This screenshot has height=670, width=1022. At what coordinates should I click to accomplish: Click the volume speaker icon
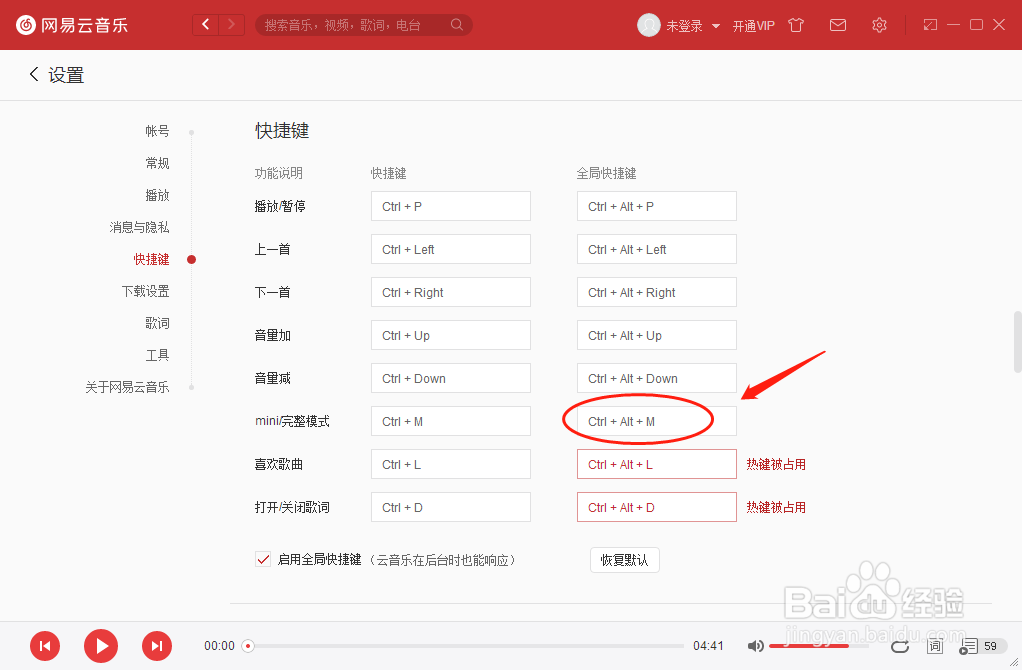click(x=756, y=646)
